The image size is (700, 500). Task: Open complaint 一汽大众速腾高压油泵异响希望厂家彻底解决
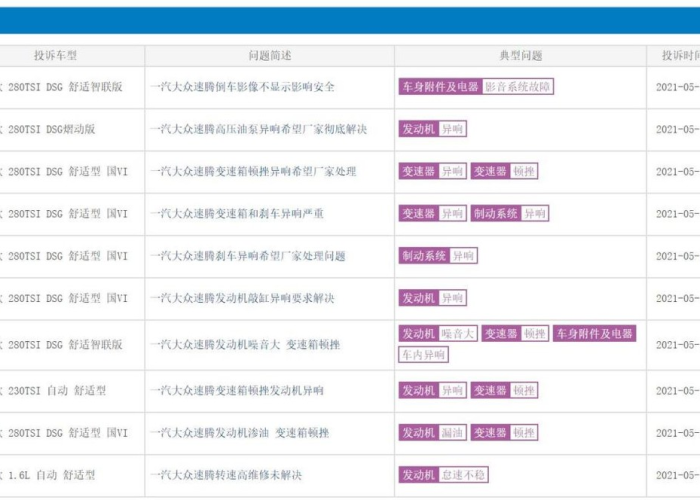pos(258,129)
